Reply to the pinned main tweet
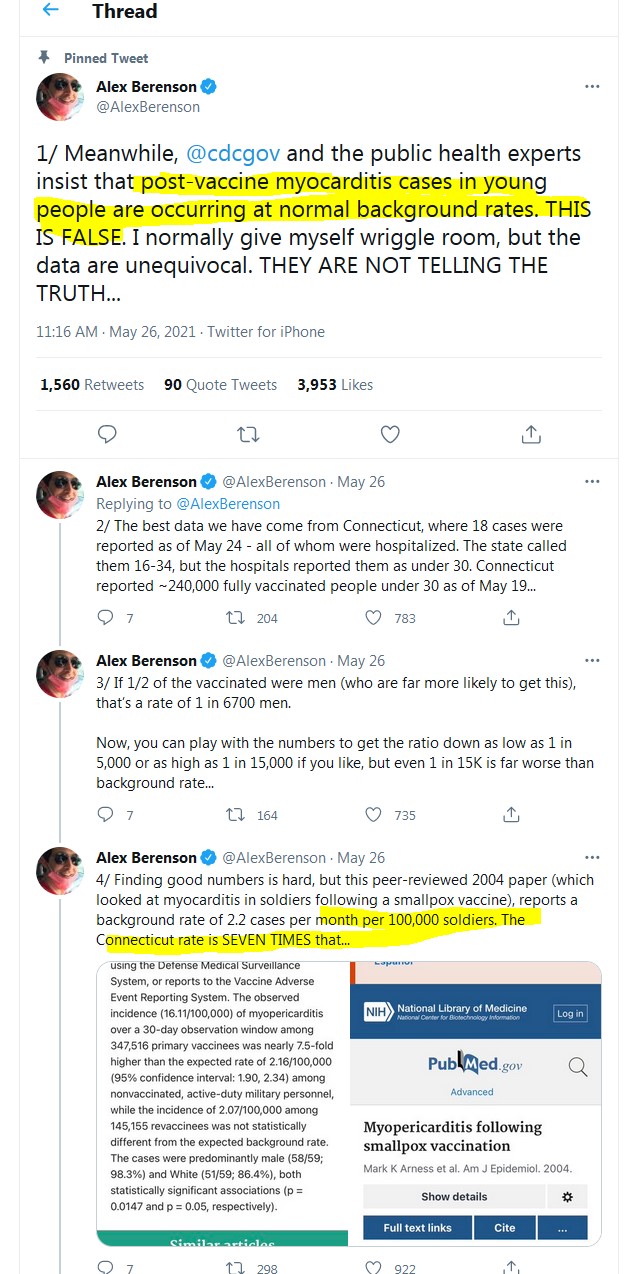The width and height of the screenshot is (630, 1274). (x=107, y=434)
